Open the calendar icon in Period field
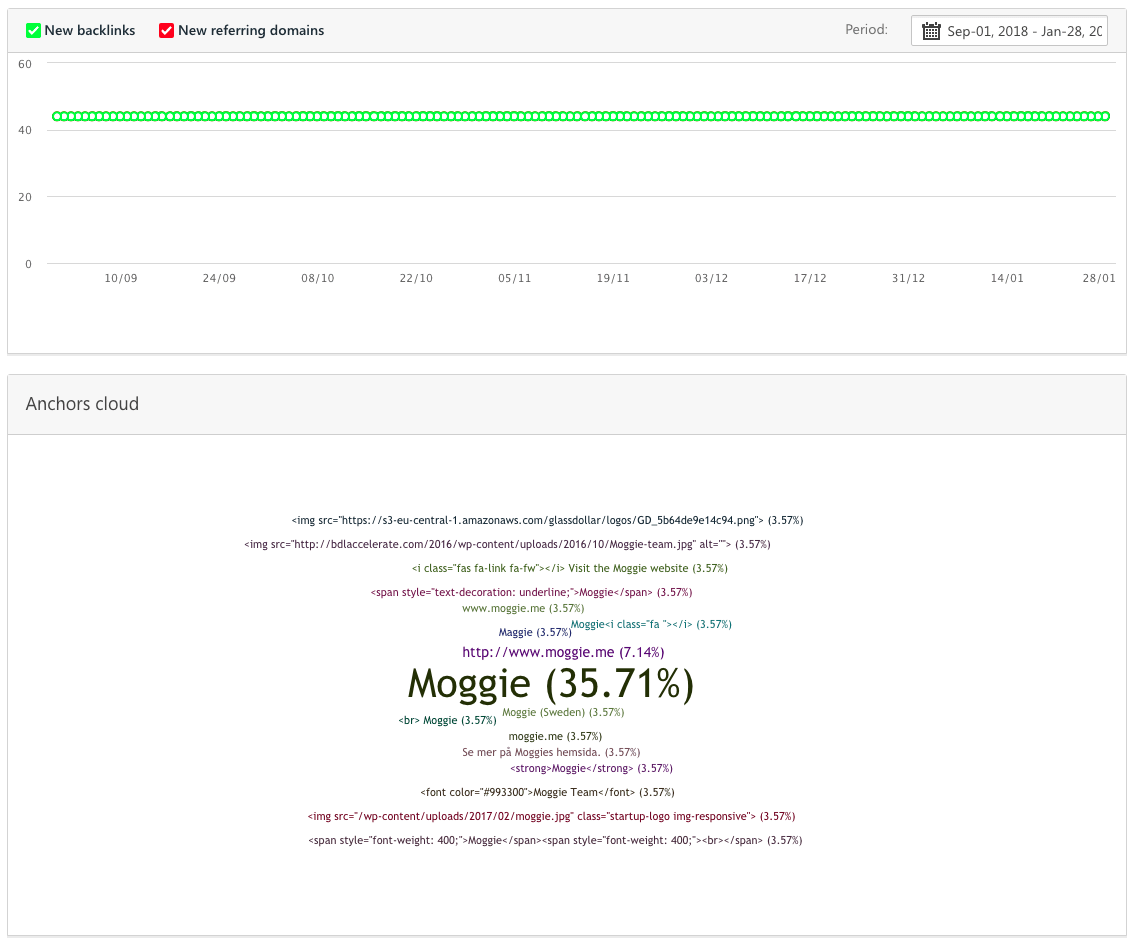 tap(931, 31)
